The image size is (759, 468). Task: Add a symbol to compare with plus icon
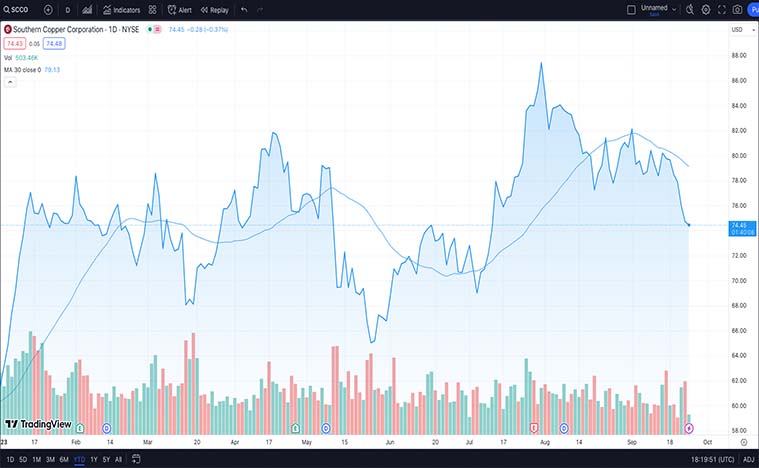pyautogui.click(x=48, y=10)
